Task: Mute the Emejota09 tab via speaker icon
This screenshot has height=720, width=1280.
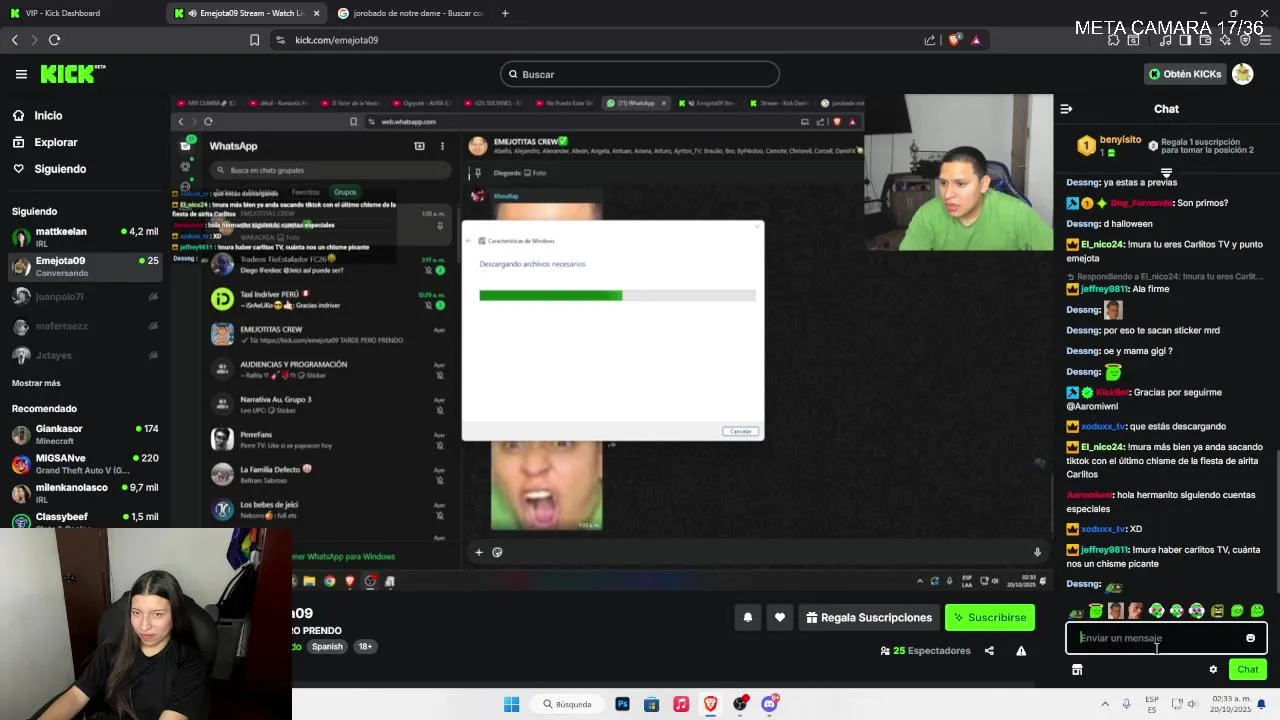Action: [x=192, y=13]
